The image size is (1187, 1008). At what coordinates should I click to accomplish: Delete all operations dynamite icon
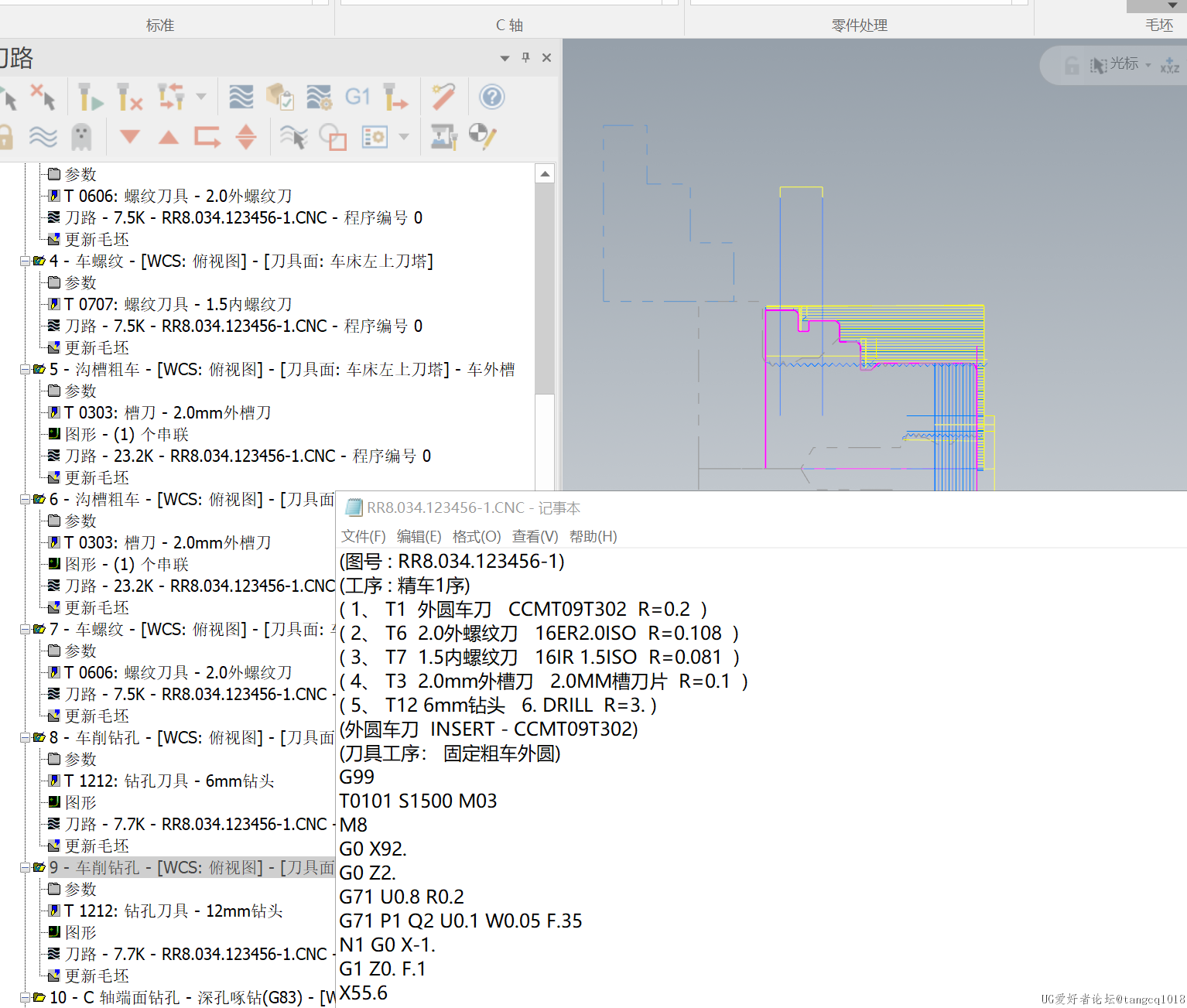coord(443,97)
